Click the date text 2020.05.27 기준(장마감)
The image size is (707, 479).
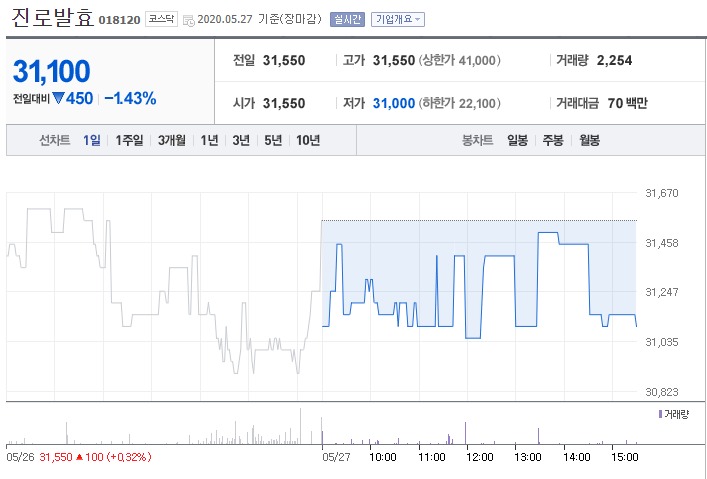coord(260,19)
